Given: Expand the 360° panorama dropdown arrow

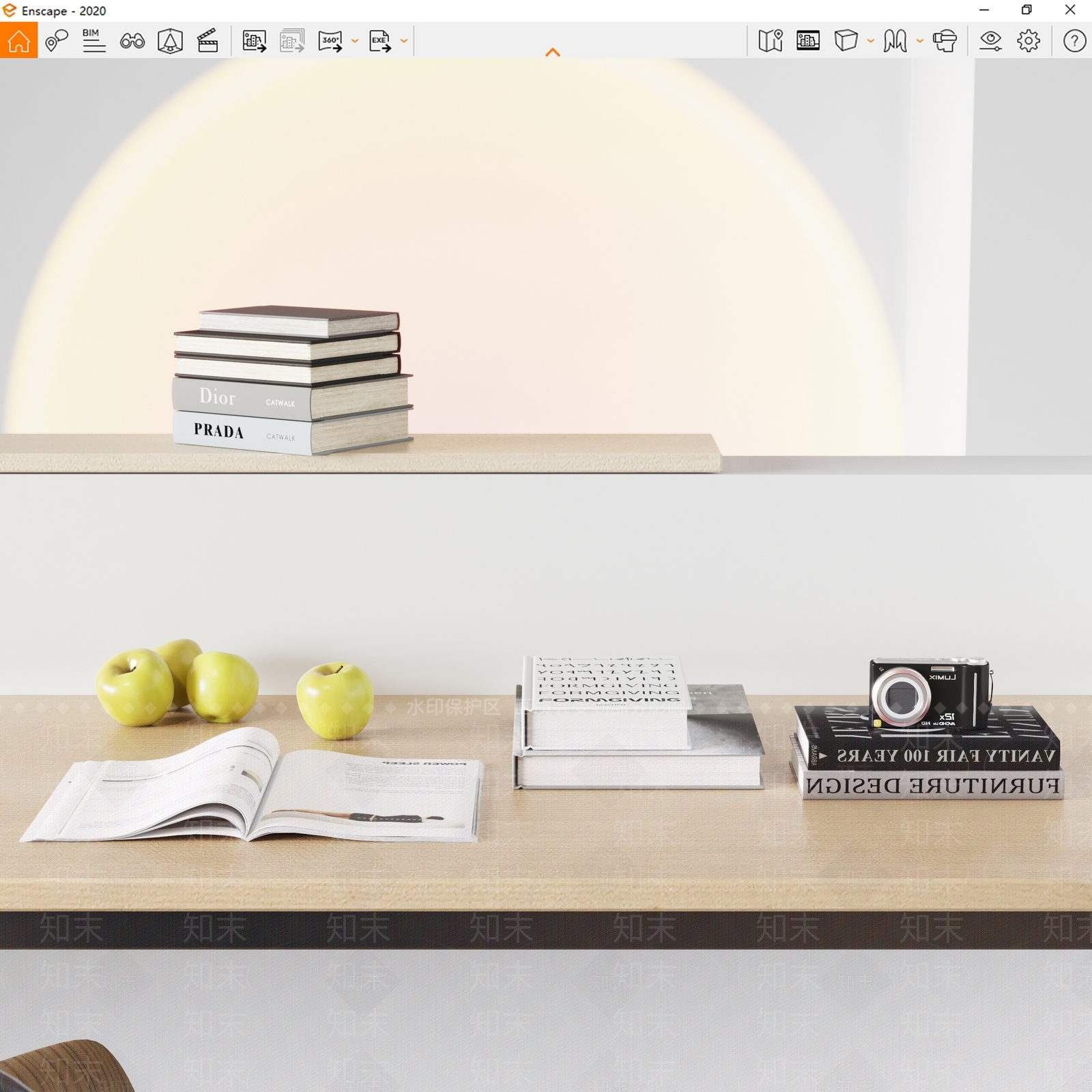Looking at the screenshot, I should click(355, 41).
